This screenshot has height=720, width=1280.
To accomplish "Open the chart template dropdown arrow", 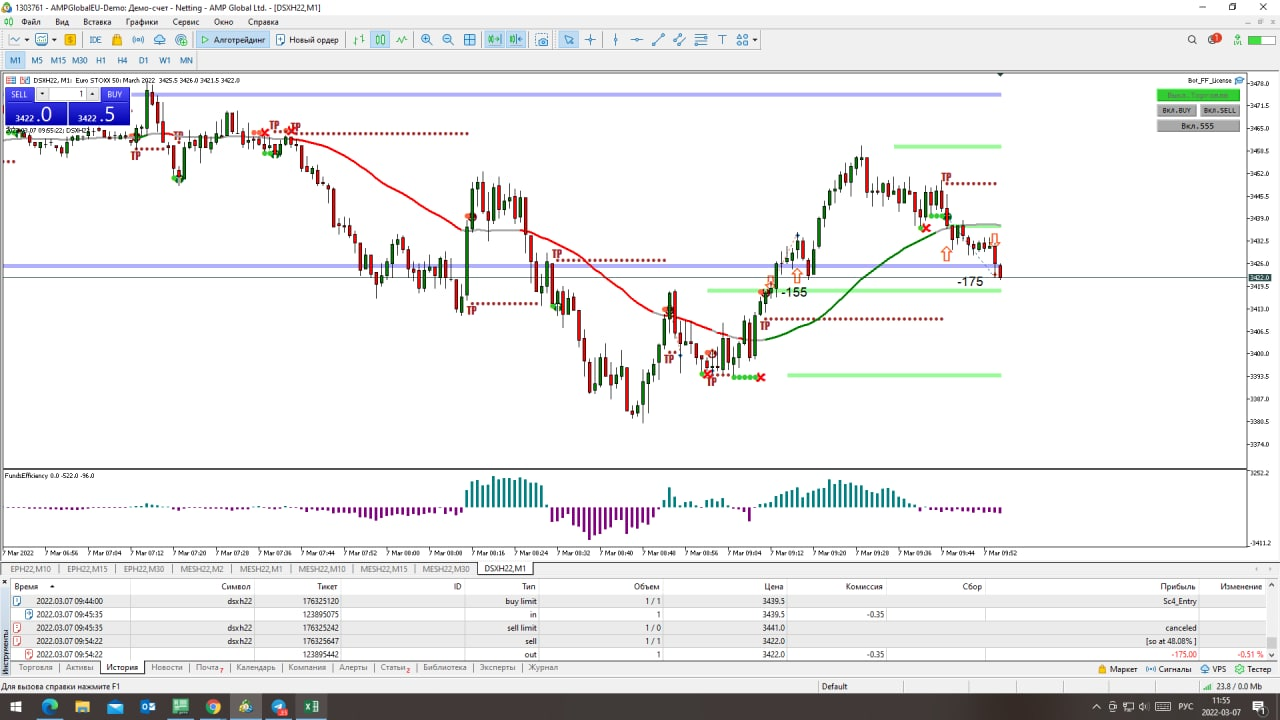I will click(55, 41).
